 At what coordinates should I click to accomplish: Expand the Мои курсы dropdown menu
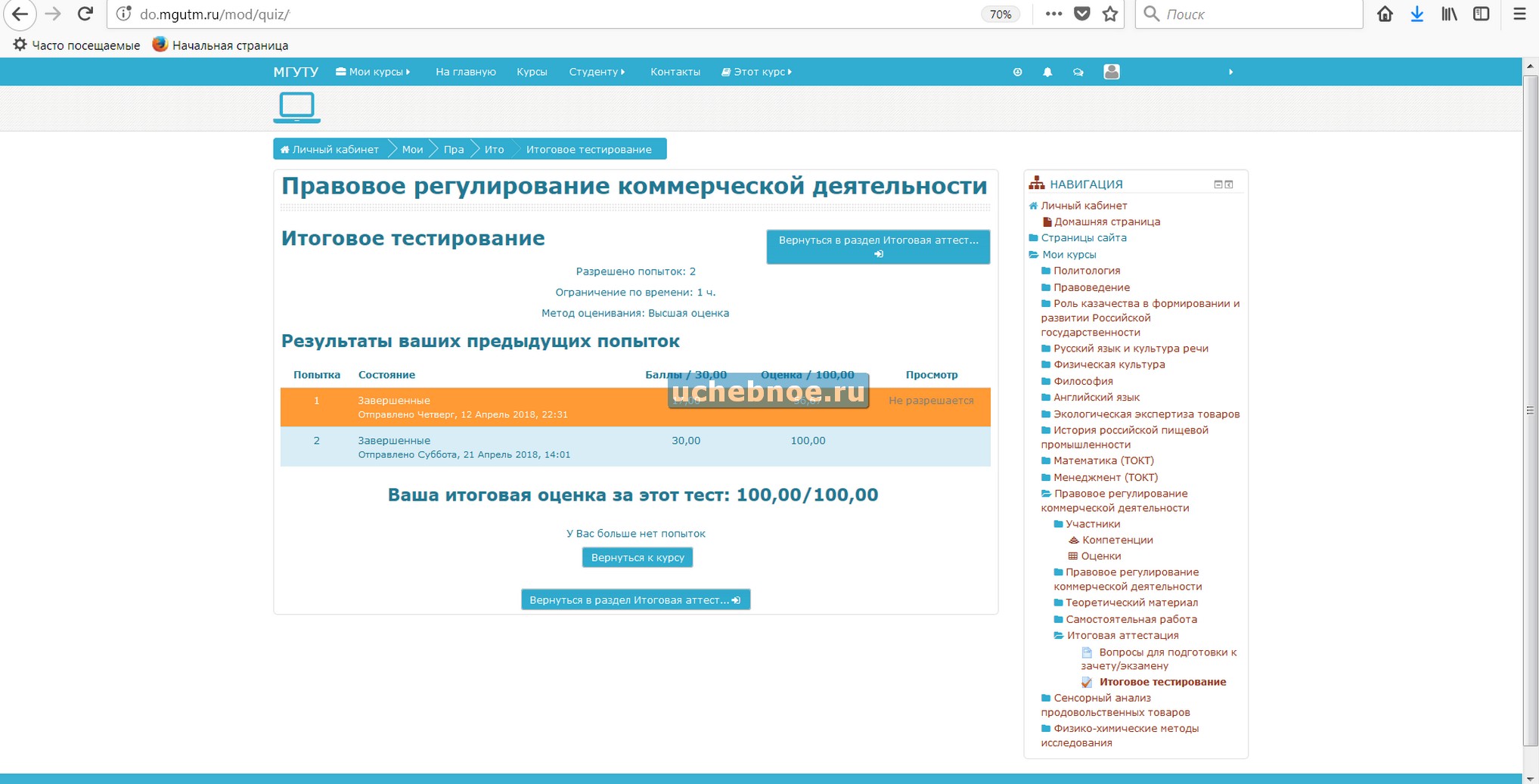[x=373, y=72]
